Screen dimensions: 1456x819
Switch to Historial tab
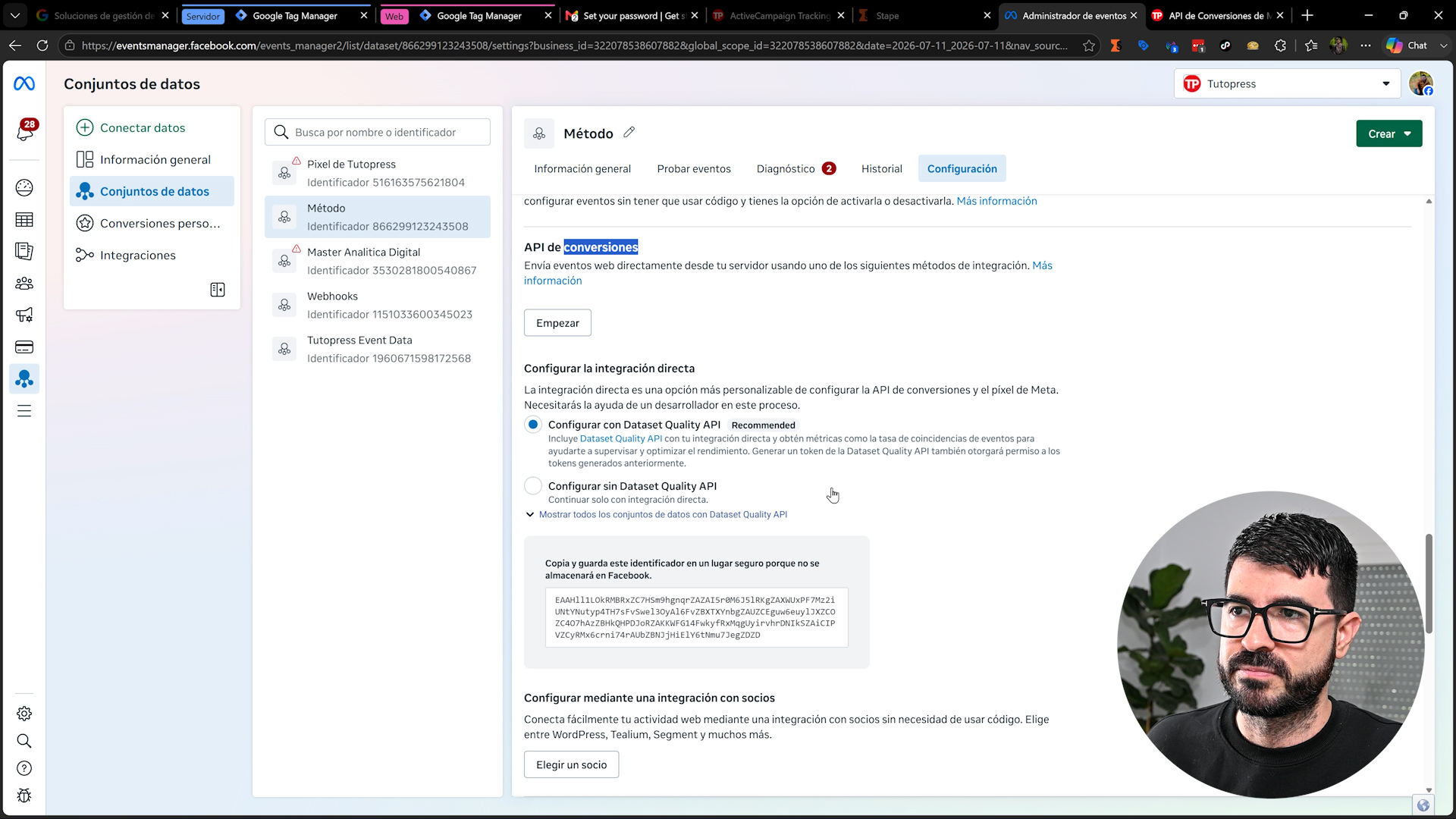(882, 168)
